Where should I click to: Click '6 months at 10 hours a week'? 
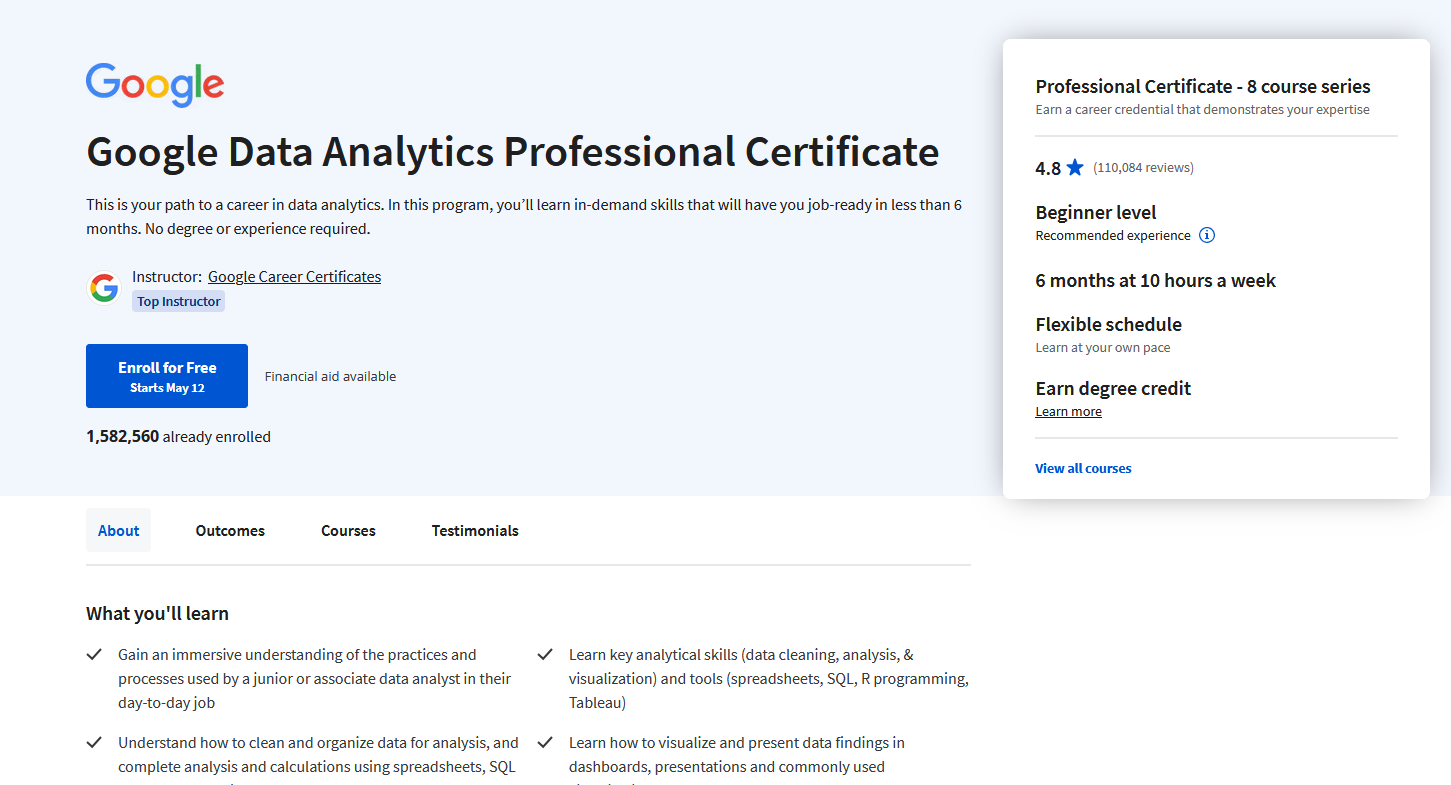tap(1156, 281)
